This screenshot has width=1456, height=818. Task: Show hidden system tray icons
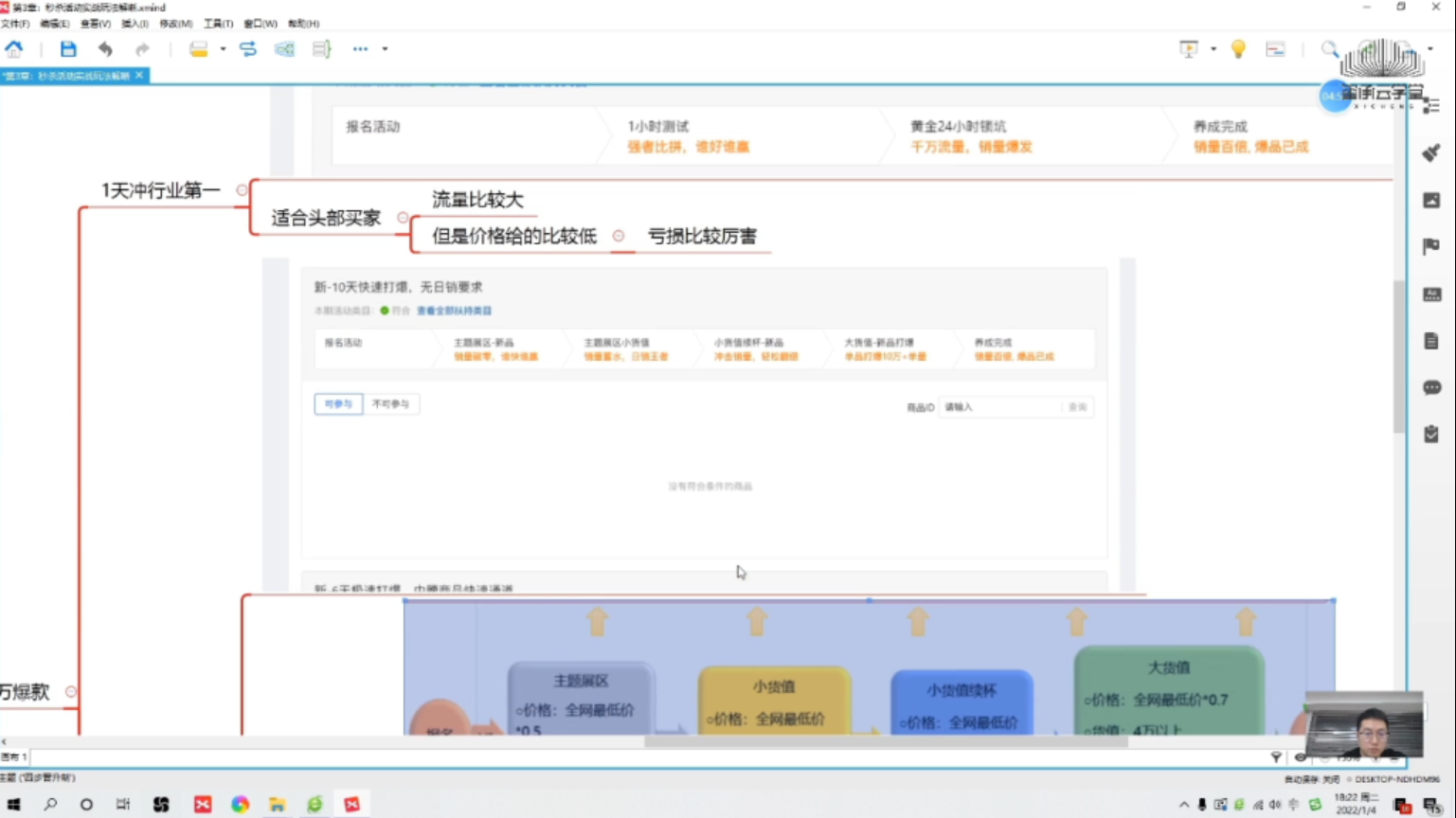1184,805
